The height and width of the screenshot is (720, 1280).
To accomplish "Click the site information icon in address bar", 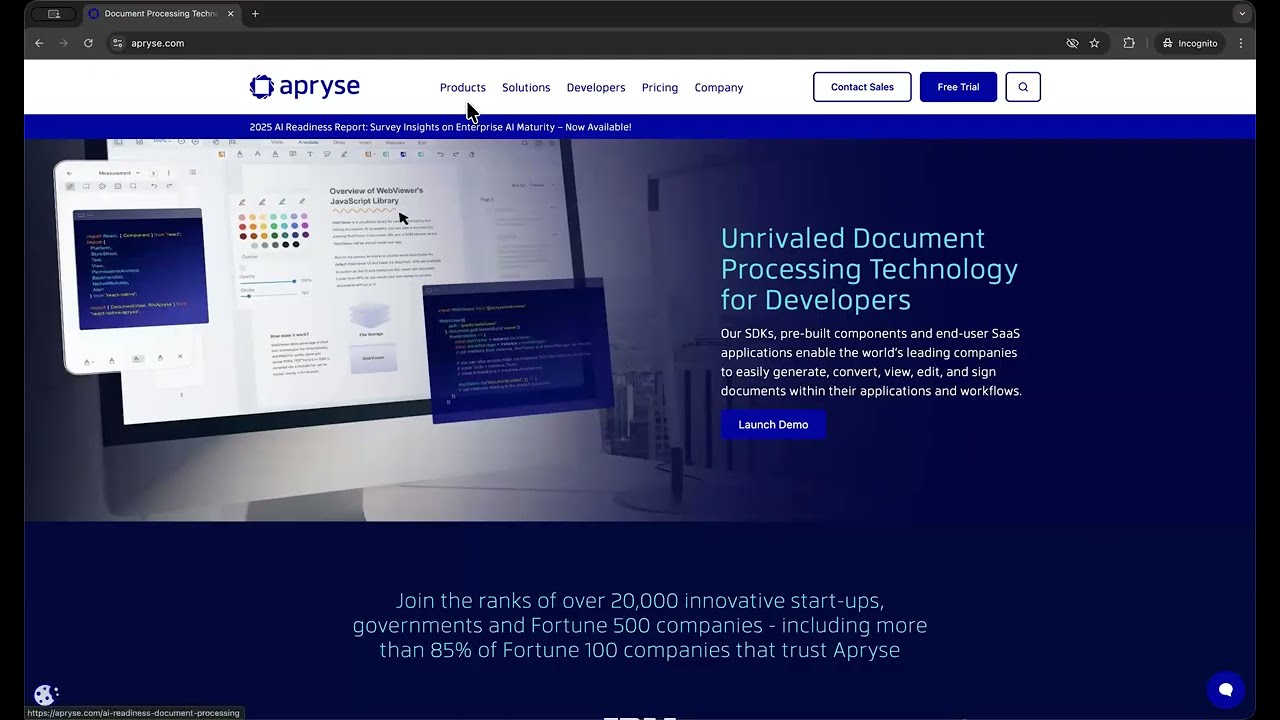I will (117, 43).
